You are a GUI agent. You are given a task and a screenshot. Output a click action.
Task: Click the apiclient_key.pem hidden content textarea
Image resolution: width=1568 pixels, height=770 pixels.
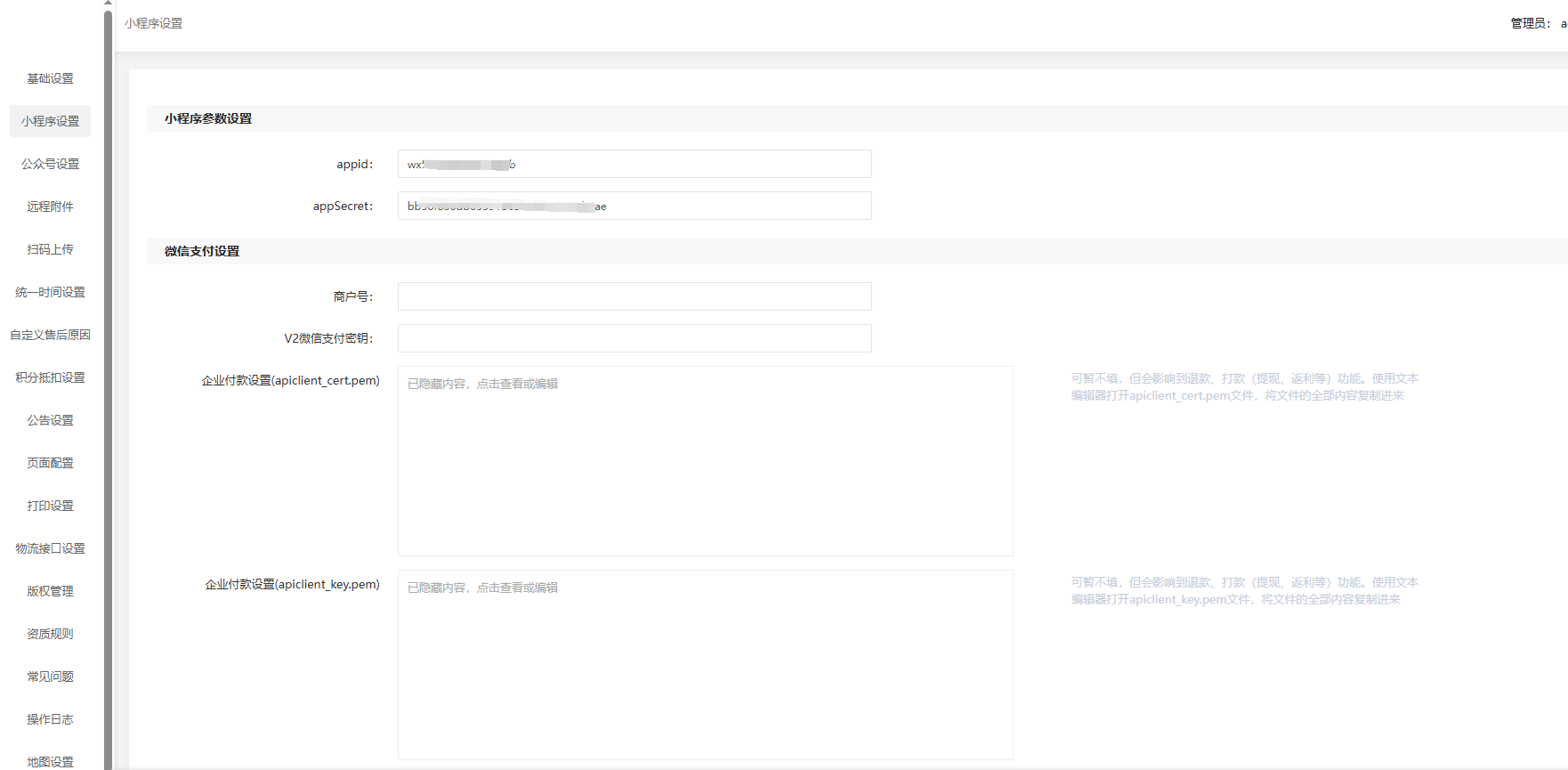coord(705,665)
